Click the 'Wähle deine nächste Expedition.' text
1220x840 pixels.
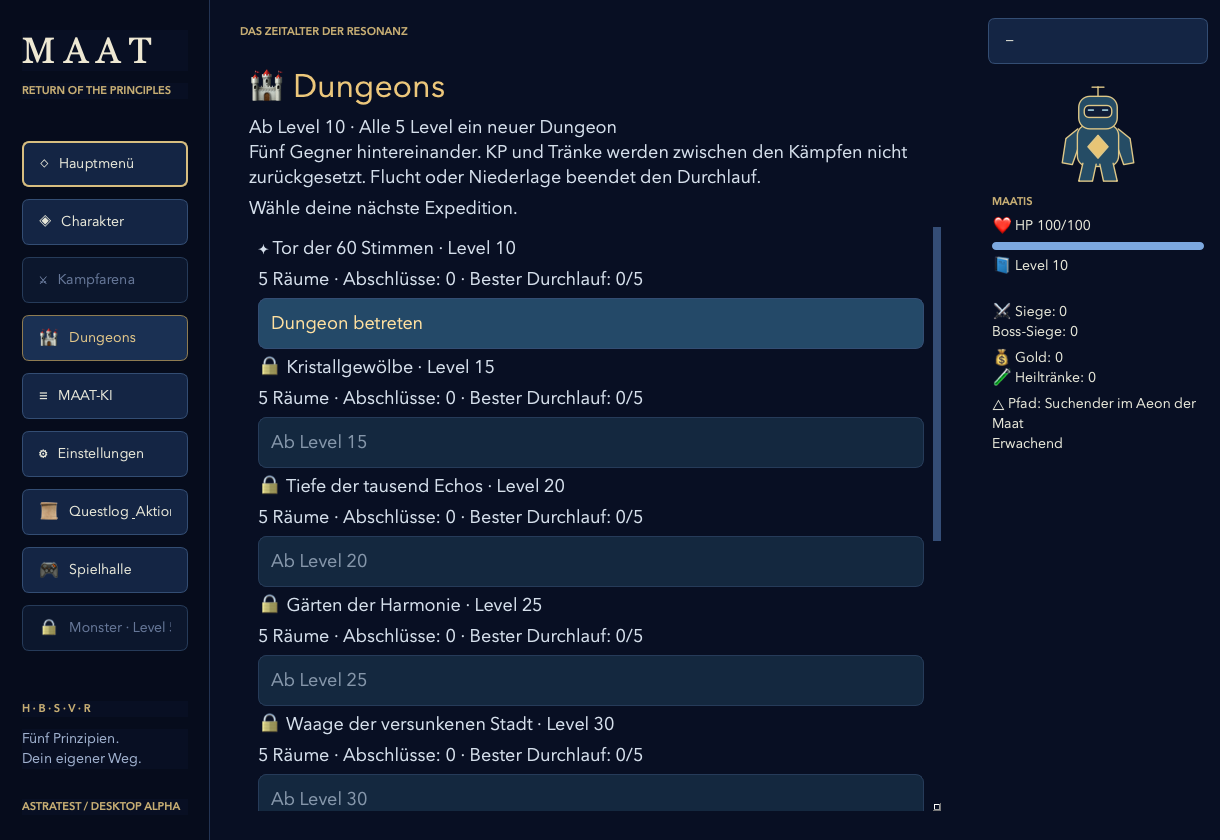tap(383, 209)
